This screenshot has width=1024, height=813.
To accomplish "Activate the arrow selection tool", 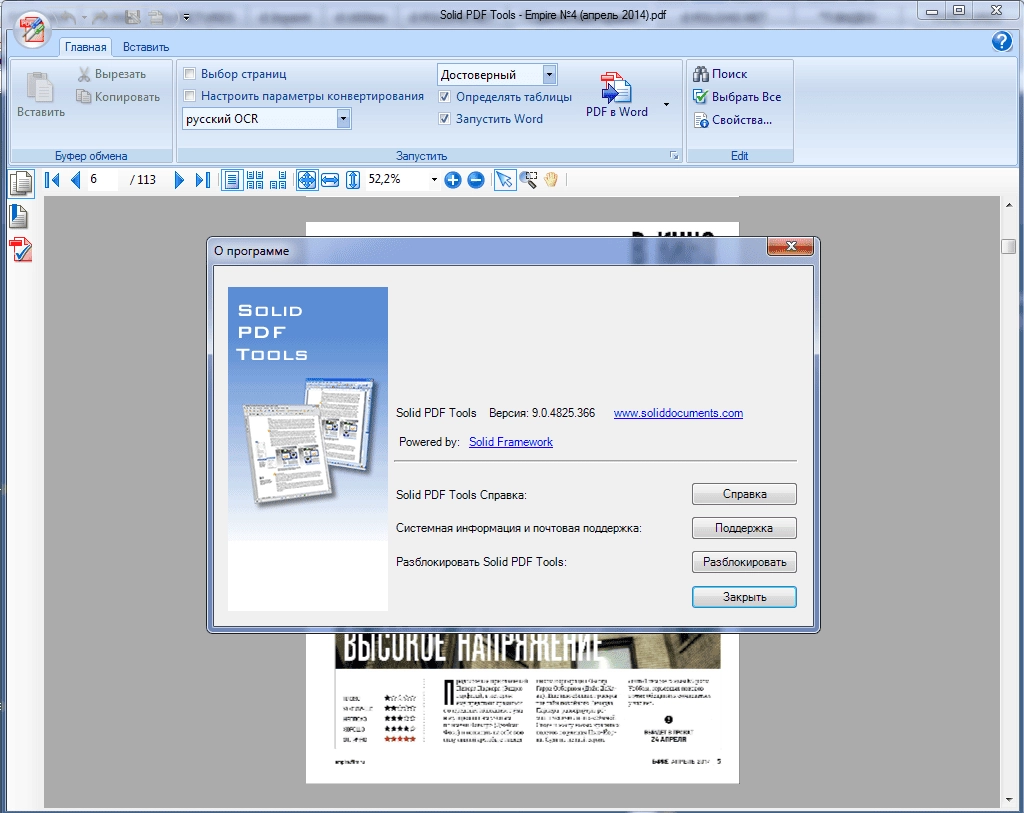I will [504, 180].
